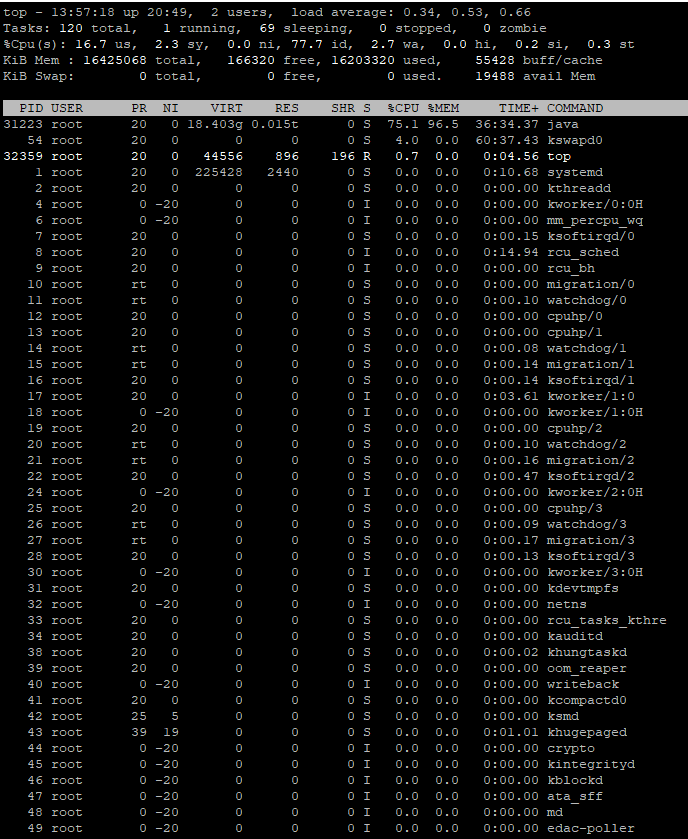Image resolution: width=688 pixels, height=839 pixels.
Task: Click the %MEM column header
Action: [443, 108]
